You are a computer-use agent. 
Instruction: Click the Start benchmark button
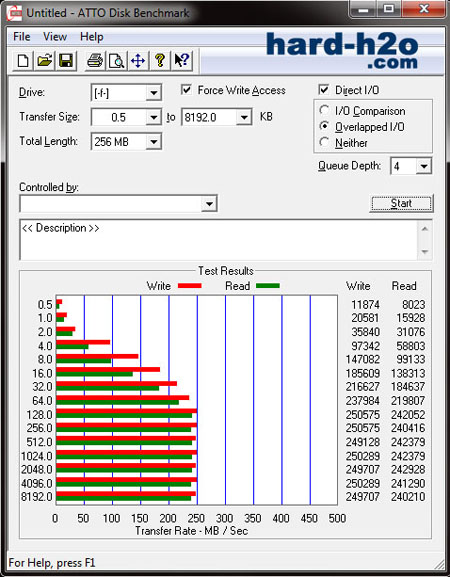(401, 203)
